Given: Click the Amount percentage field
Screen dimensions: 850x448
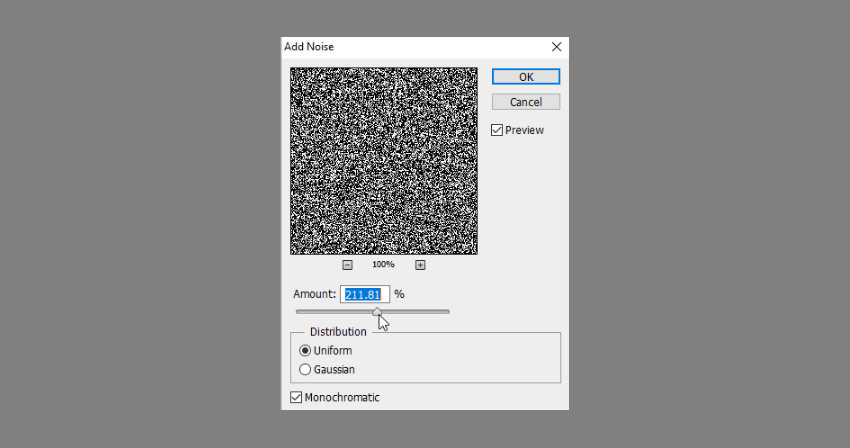Looking at the screenshot, I should (364, 294).
